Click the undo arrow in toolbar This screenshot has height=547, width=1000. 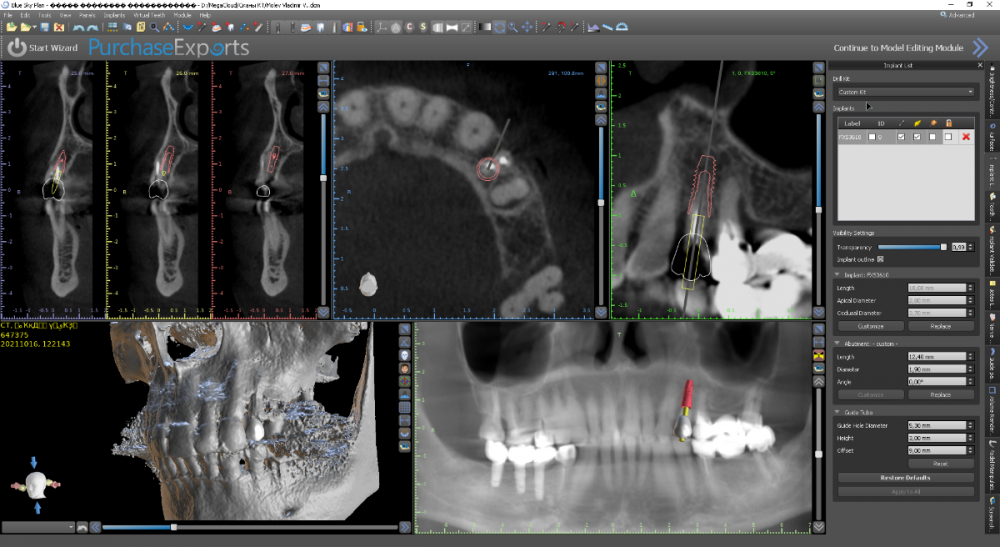point(79,27)
